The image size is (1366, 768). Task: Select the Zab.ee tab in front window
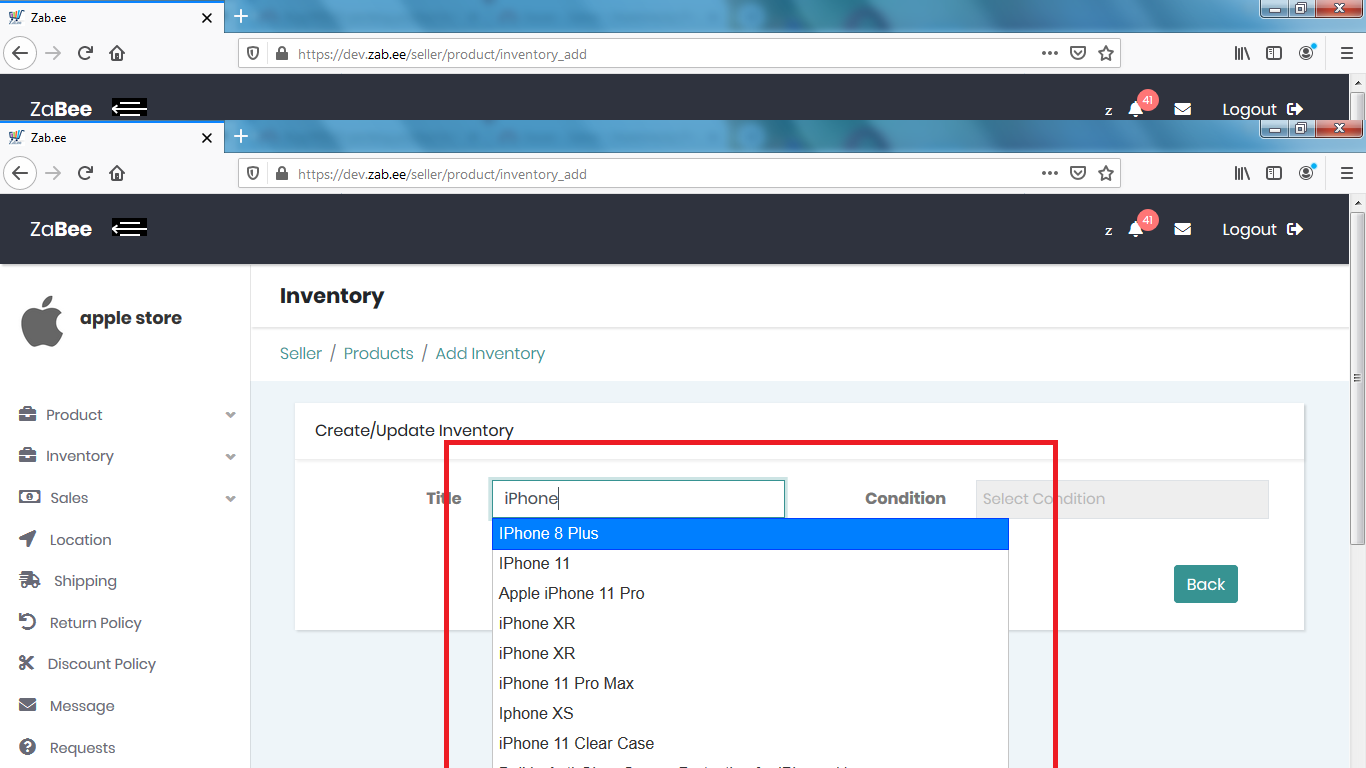[110, 137]
